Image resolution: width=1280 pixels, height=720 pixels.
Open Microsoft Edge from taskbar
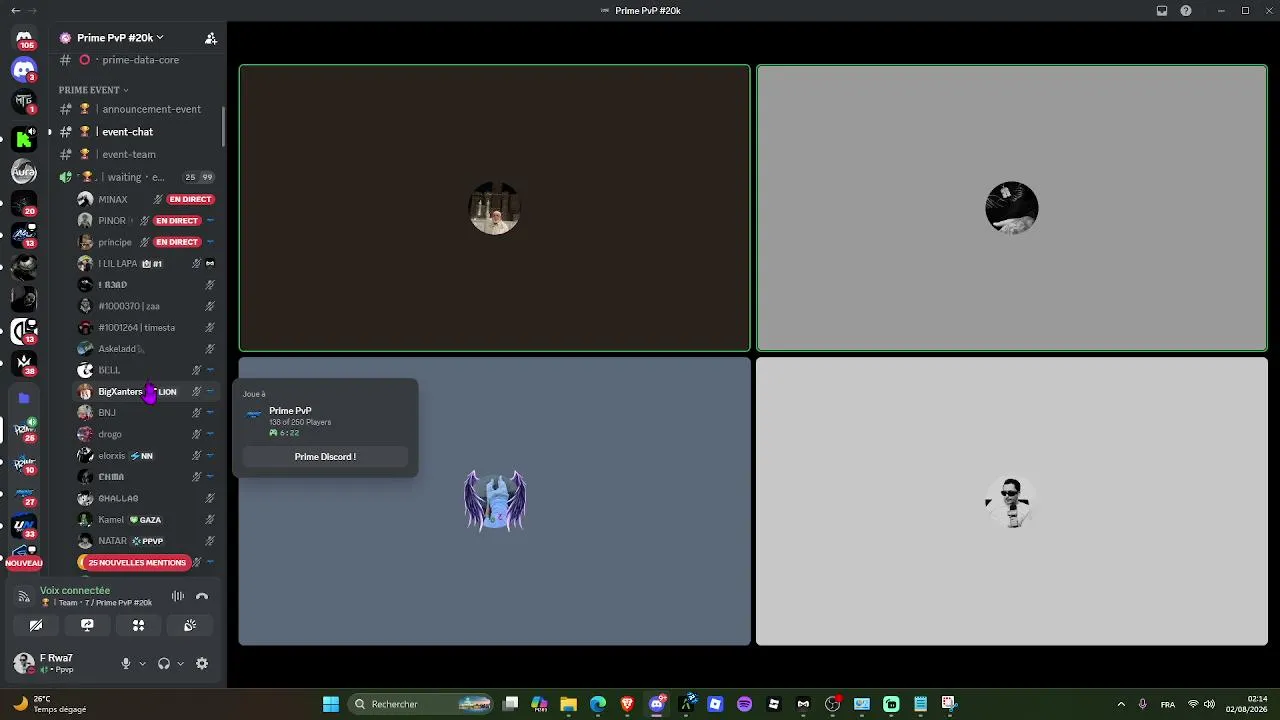click(x=598, y=704)
